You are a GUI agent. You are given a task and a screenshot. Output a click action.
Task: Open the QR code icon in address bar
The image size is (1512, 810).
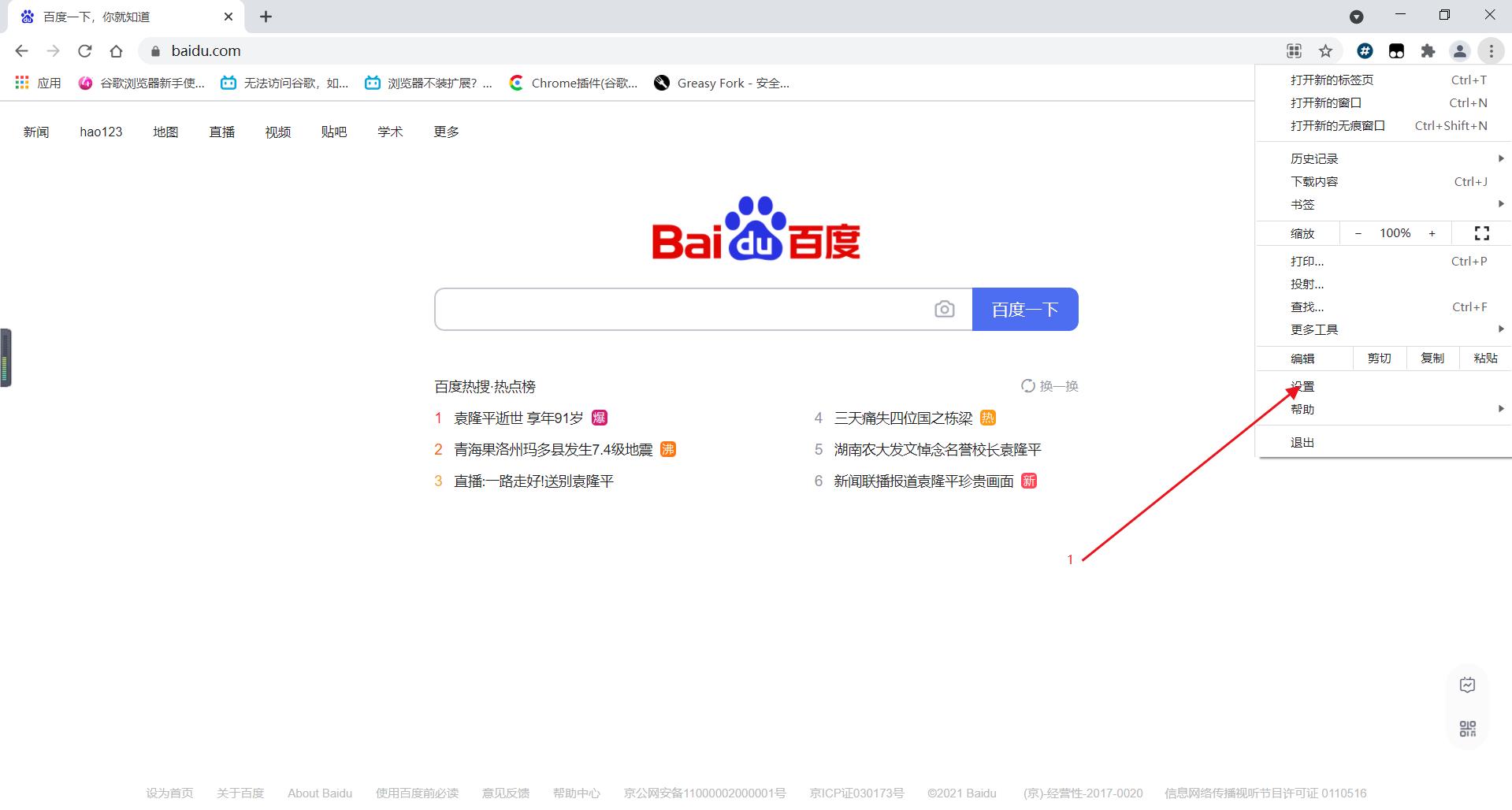point(1294,51)
